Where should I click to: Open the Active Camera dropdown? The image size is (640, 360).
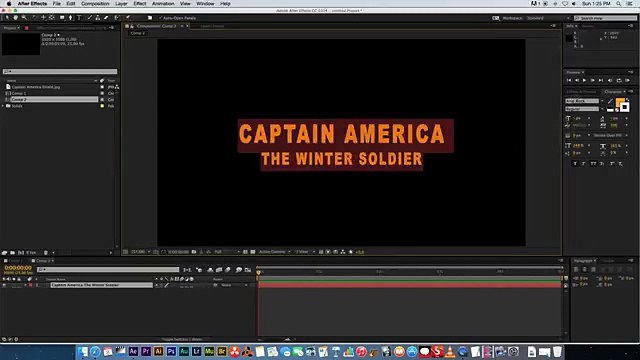(x=275, y=252)
